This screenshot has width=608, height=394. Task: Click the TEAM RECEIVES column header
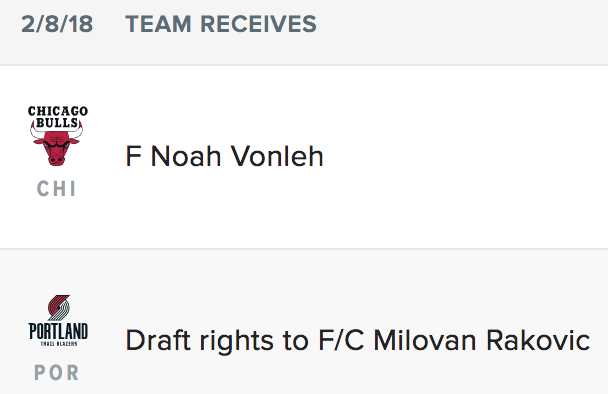(221, 24)
